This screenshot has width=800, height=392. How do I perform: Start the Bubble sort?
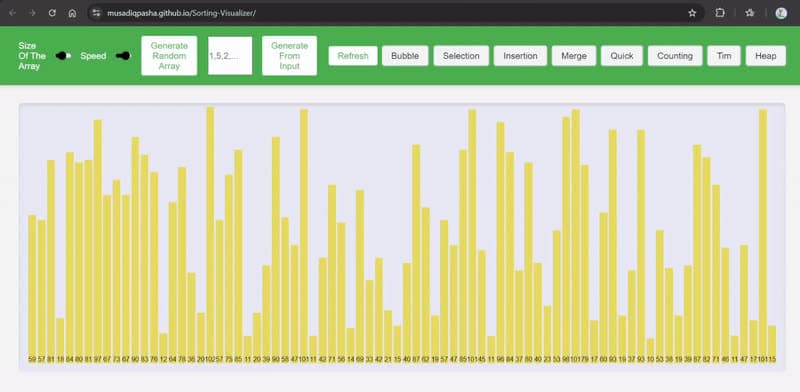pyautogui.click(x=405, y=56)
